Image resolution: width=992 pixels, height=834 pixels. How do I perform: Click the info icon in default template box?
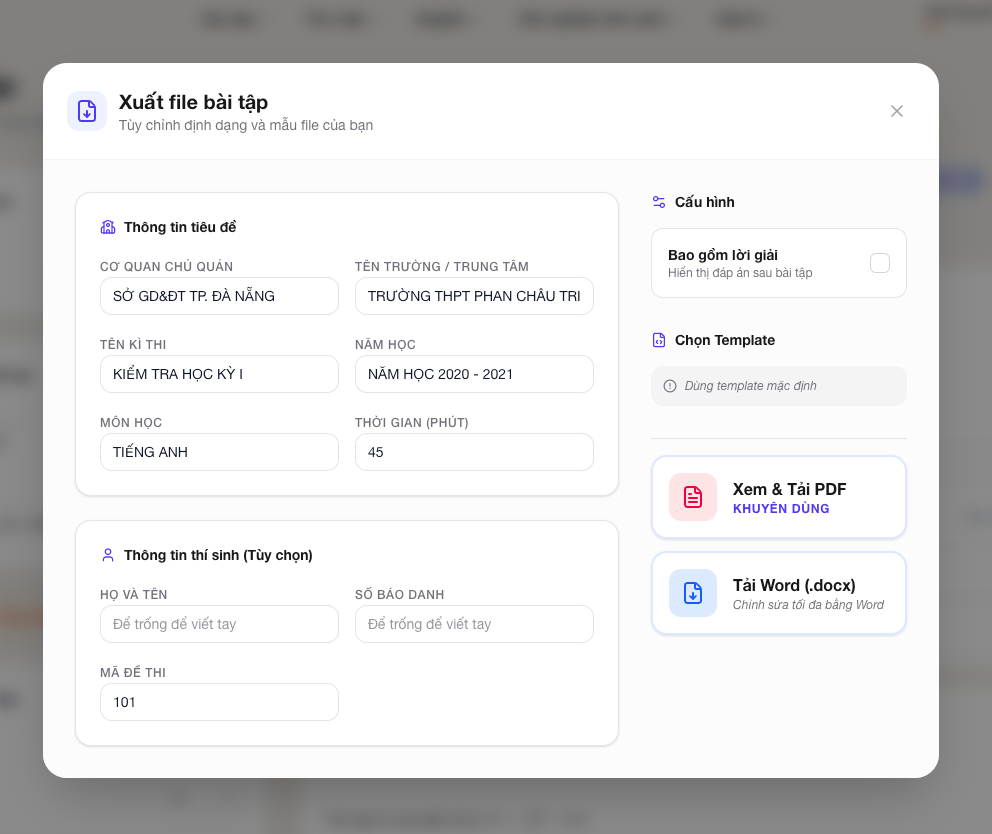click(670, 386)
